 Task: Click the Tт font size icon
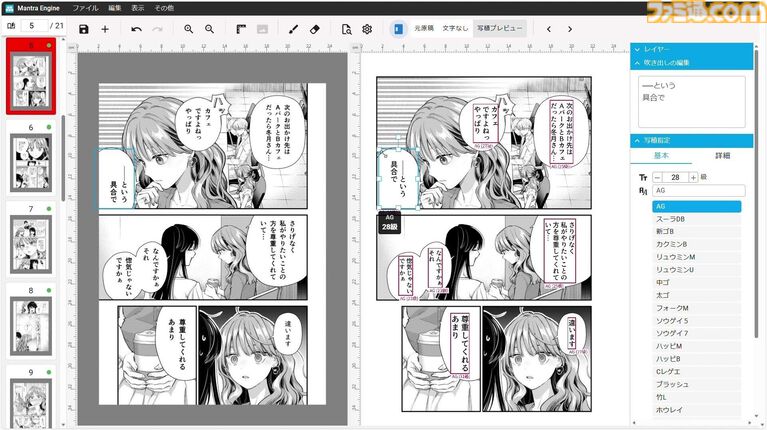[643, 177]
